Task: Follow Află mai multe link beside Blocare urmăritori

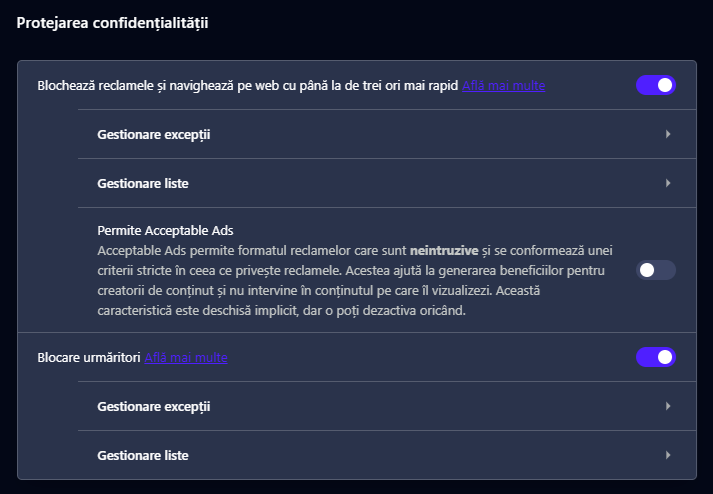Action: [x=186, y=358]
